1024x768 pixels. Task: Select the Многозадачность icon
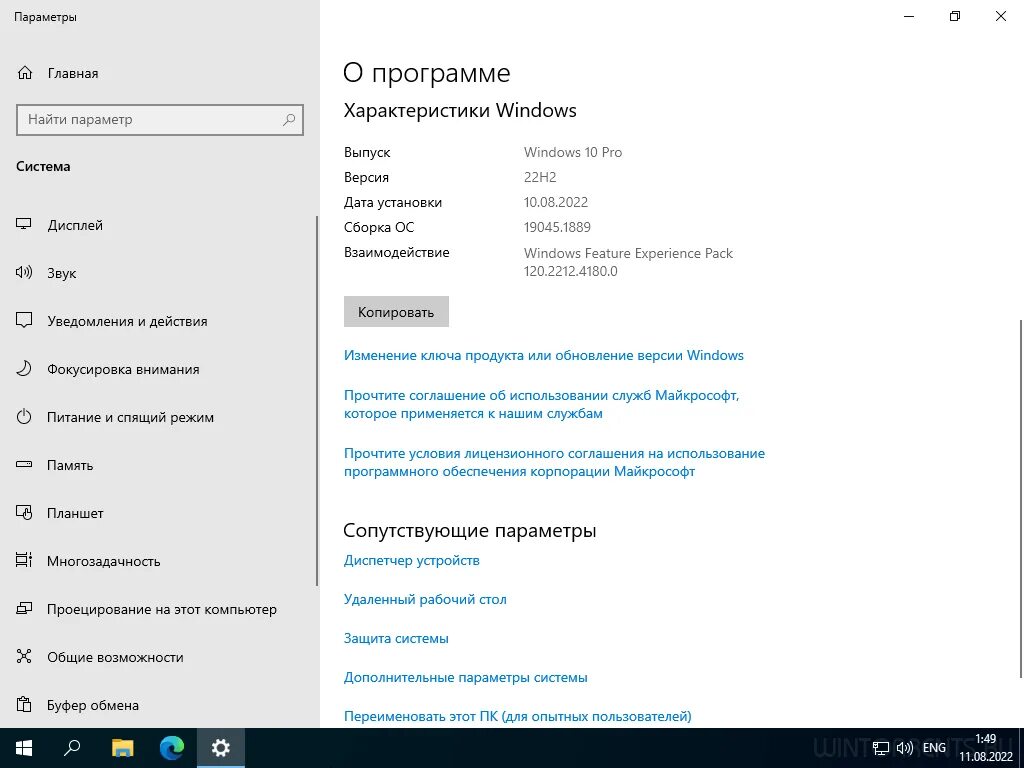[x=24, y=560]
